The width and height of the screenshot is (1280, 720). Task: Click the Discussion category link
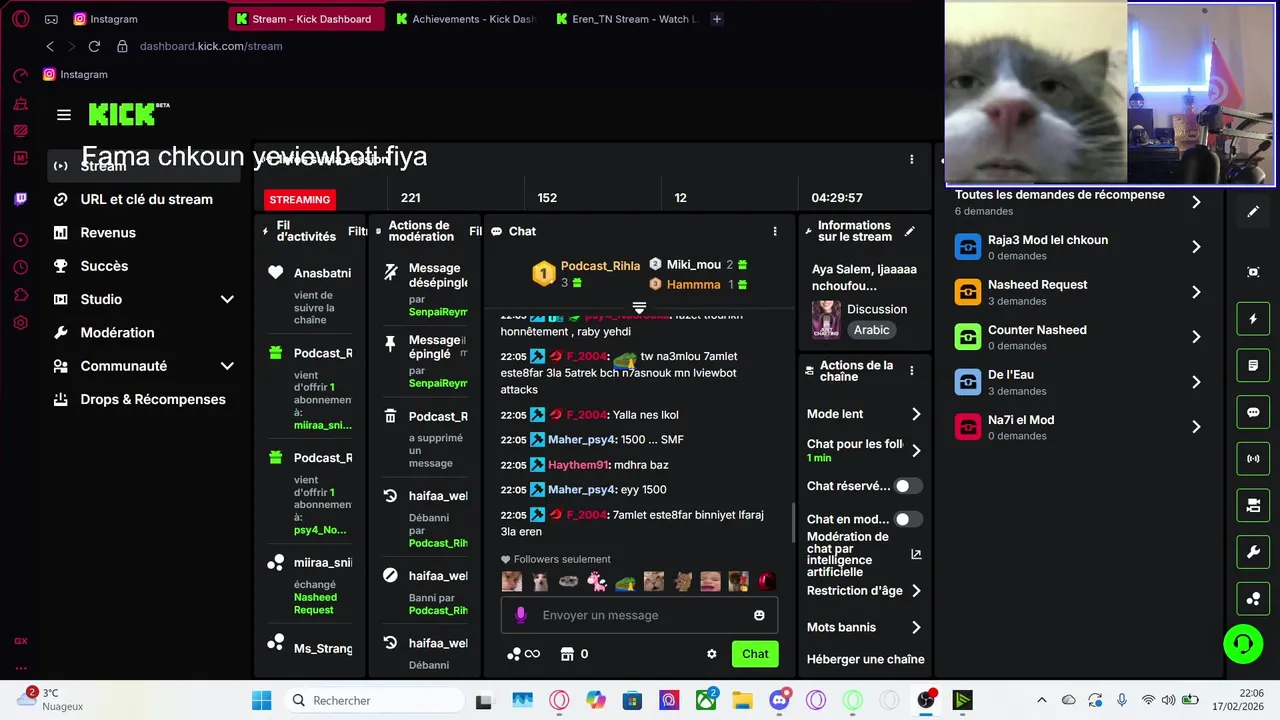click(877, 309)
